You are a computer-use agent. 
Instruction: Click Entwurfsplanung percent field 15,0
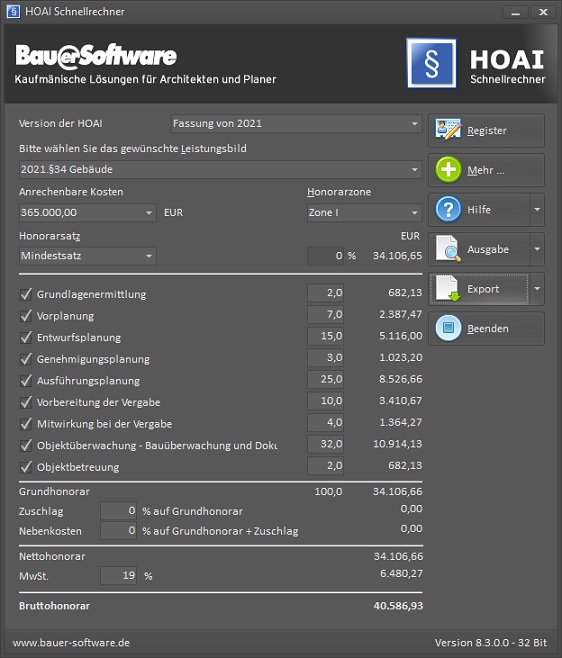325,336
